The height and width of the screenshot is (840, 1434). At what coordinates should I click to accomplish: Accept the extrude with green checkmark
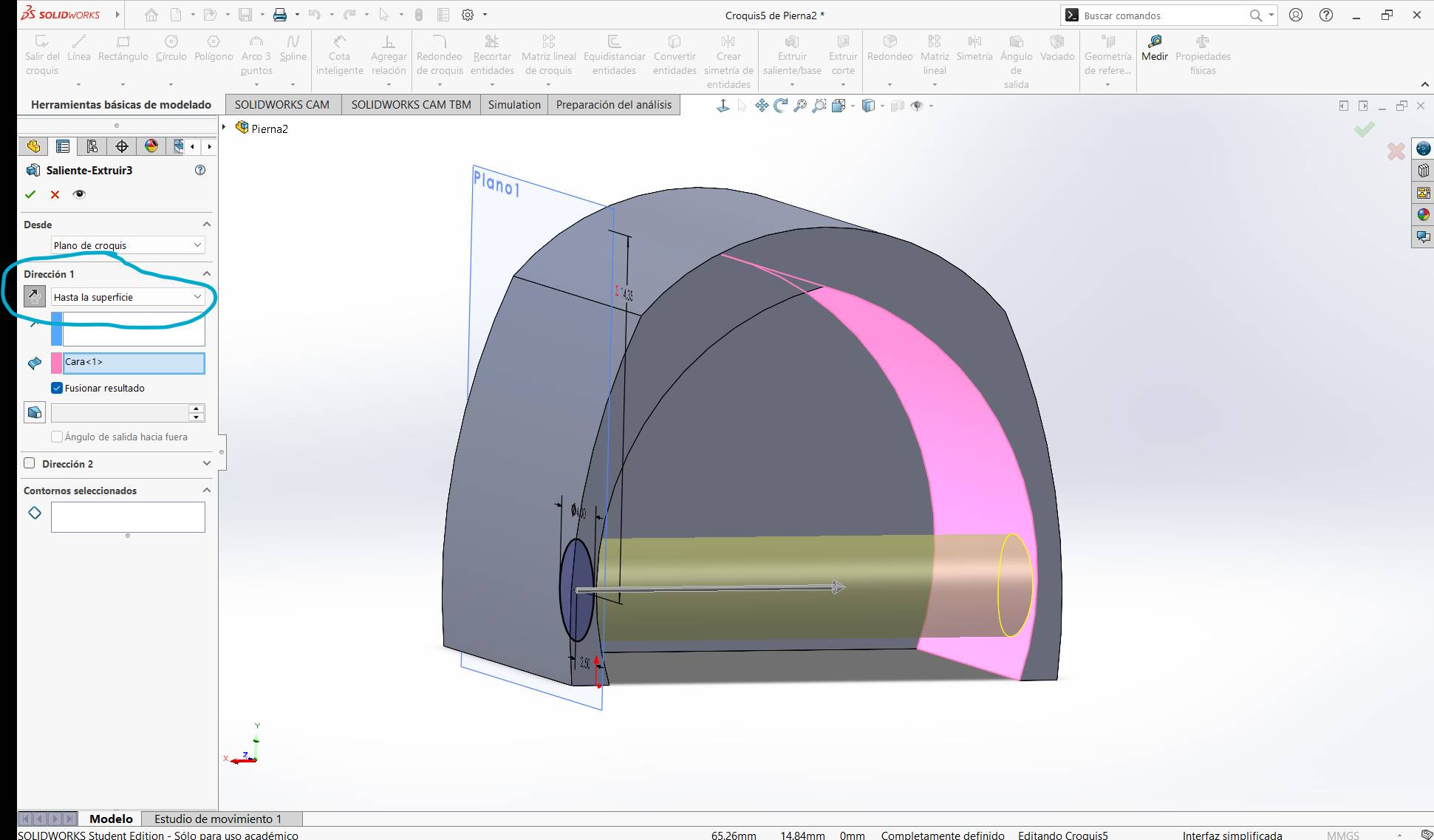pos(30,194)
